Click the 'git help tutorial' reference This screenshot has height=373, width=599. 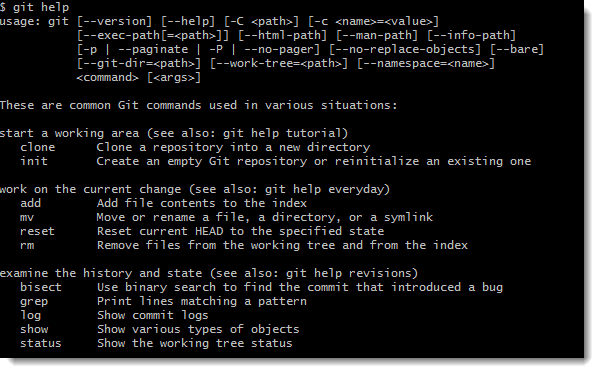[282, 133]
